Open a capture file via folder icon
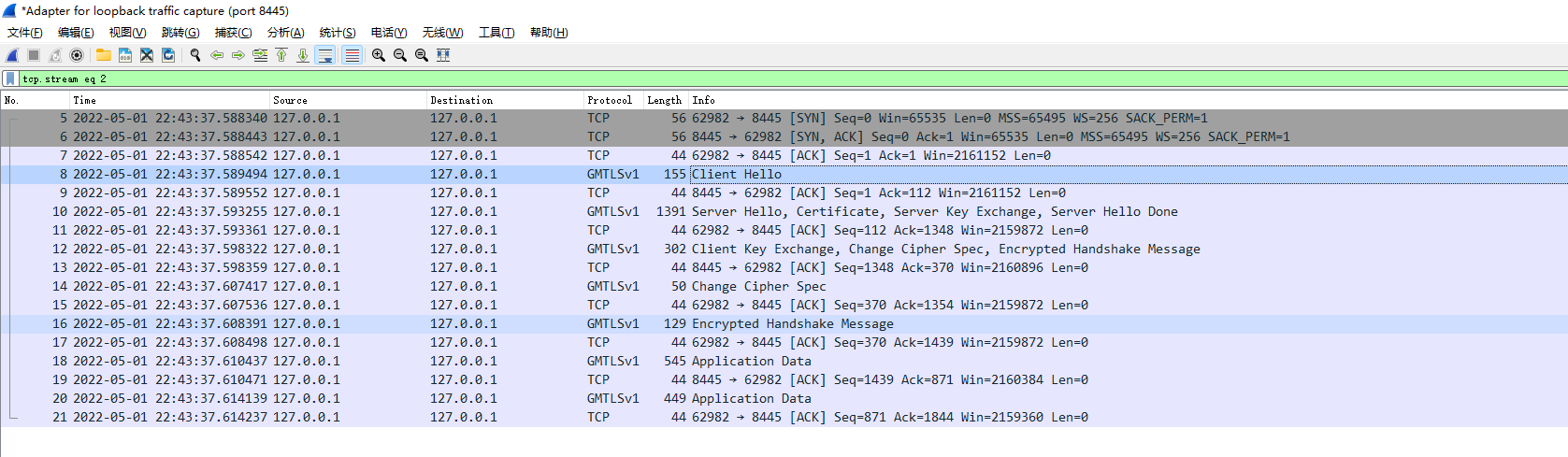 point(103,55)
